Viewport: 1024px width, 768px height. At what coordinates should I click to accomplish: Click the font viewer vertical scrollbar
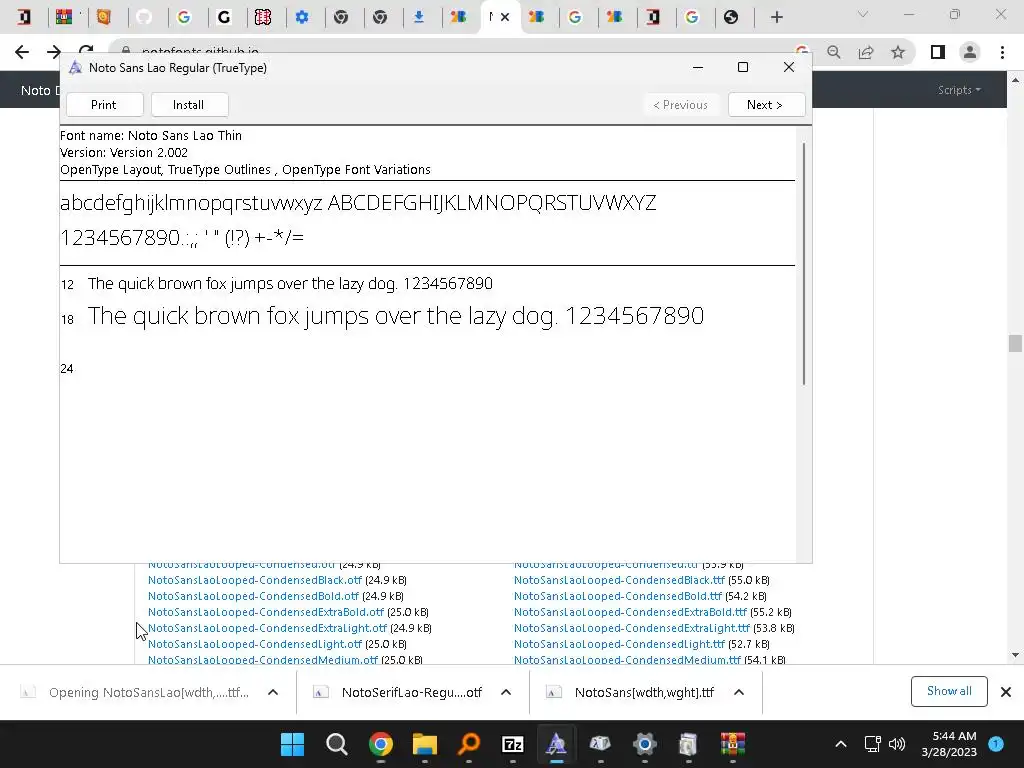click(804, 263)
